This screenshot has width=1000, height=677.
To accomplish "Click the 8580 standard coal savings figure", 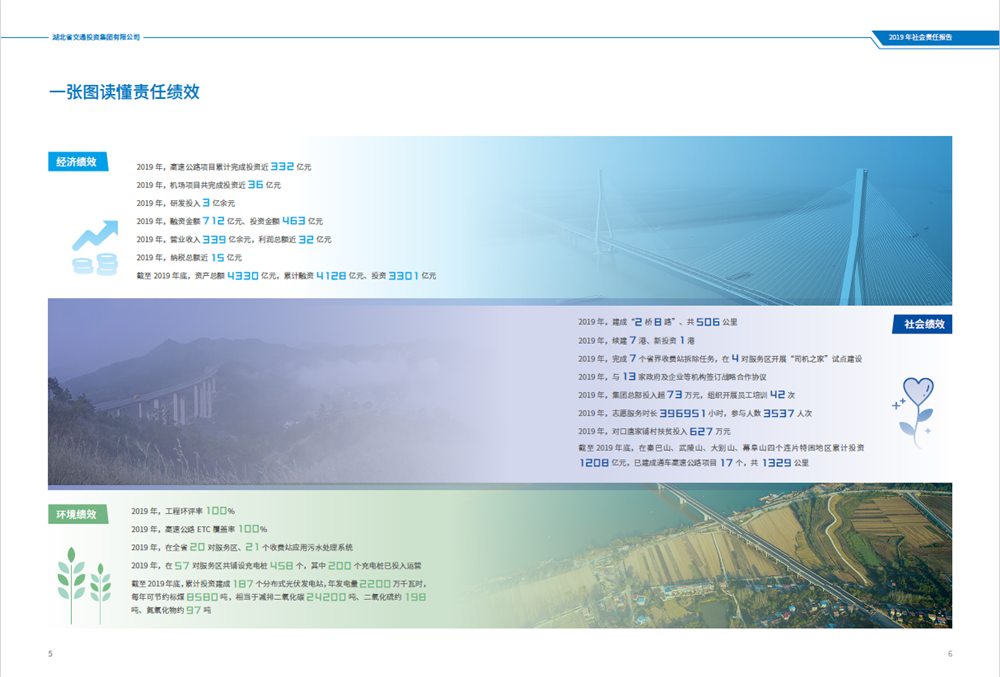I will click(x=202, y=596).
